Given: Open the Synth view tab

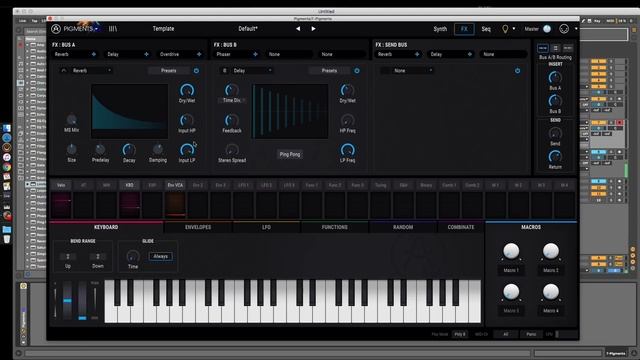Looking at the screenshot, I should 440,29.
